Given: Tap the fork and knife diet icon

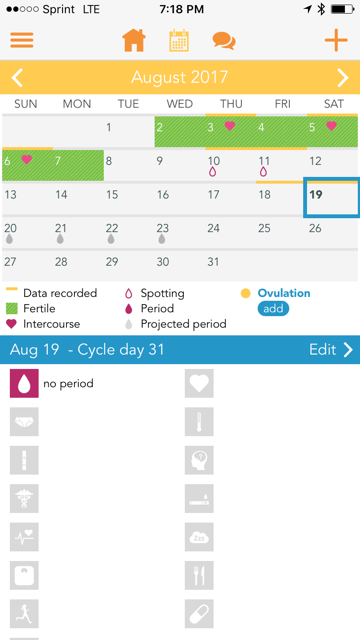Looking at the screenshot, I should (199, 575).
